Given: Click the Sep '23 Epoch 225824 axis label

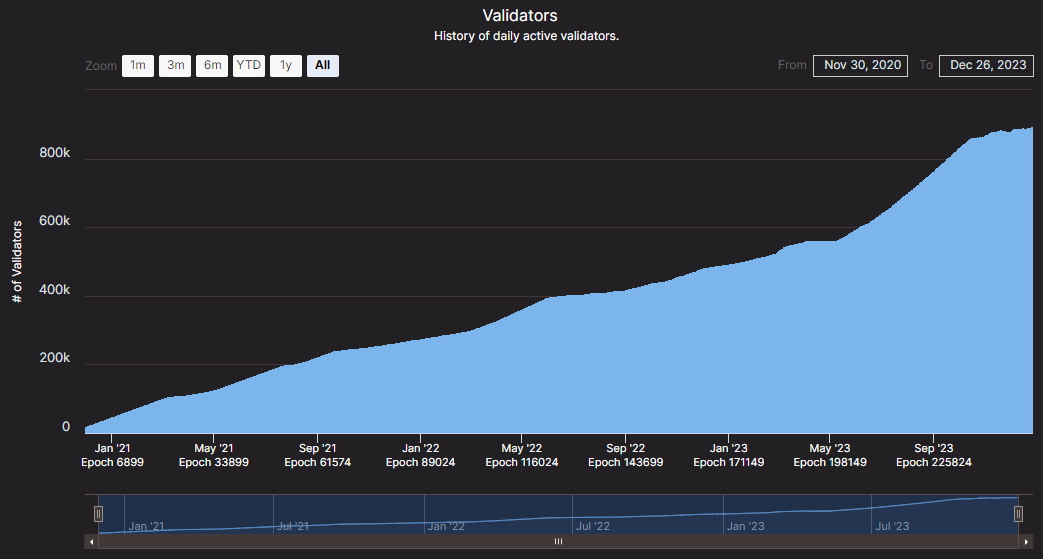Looking at the screenshot, I should [933, 455].
